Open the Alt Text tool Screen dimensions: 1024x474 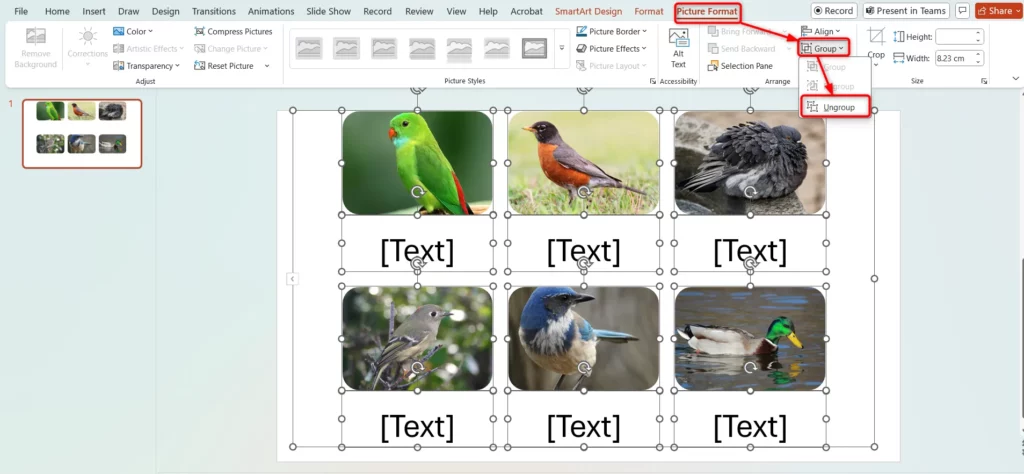coord(678,48)
